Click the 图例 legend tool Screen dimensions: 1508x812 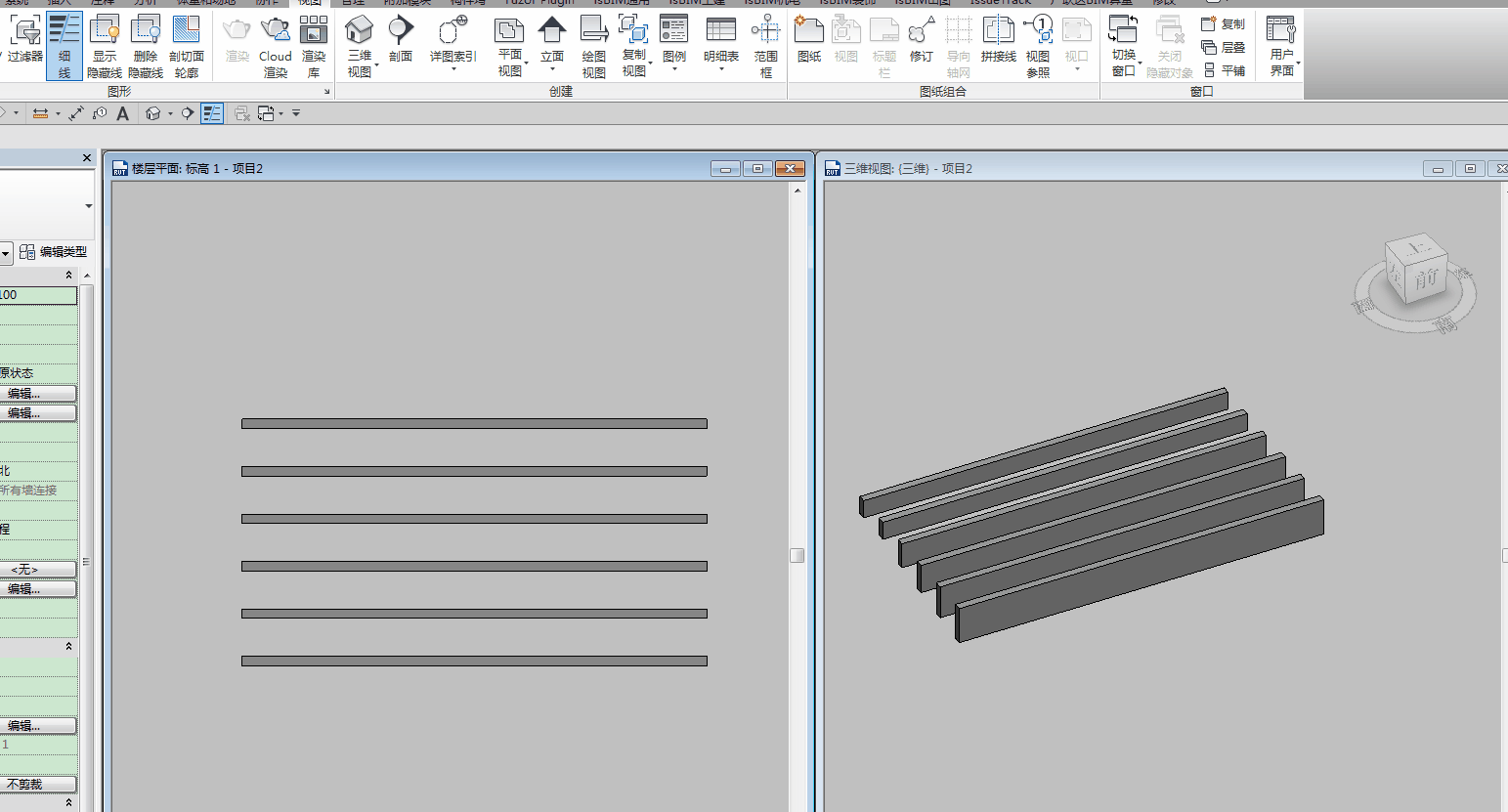point(674,43)
